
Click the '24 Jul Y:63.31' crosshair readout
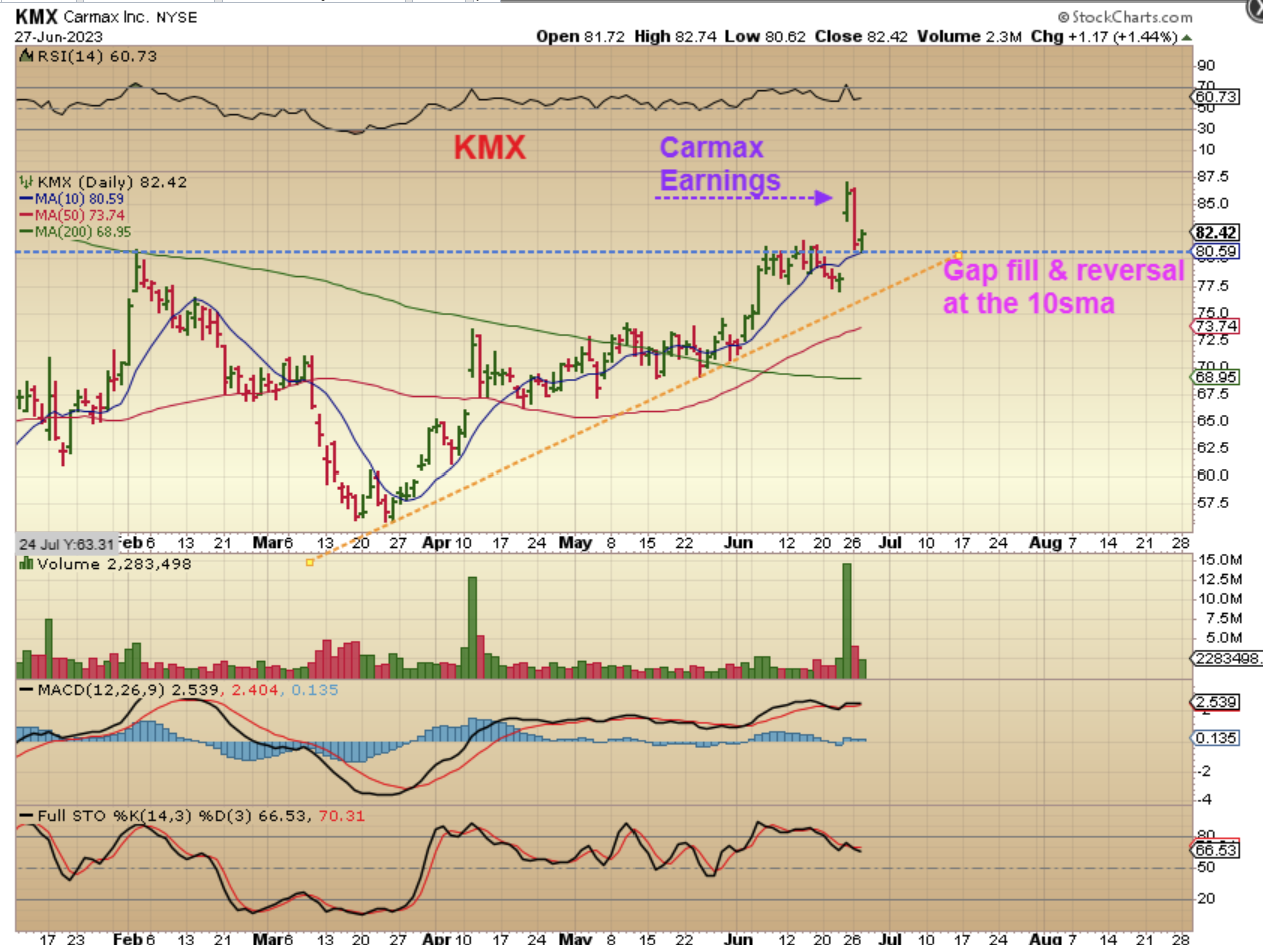coord(66,544)
